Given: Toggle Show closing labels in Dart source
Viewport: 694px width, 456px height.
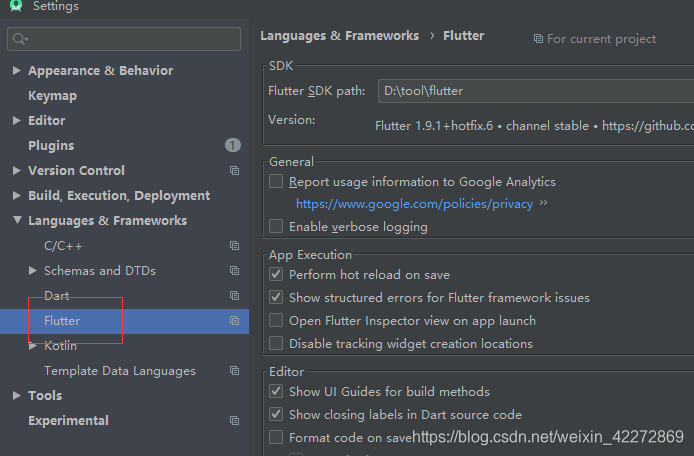Looking at the screenshot, I should pos(276,414).
